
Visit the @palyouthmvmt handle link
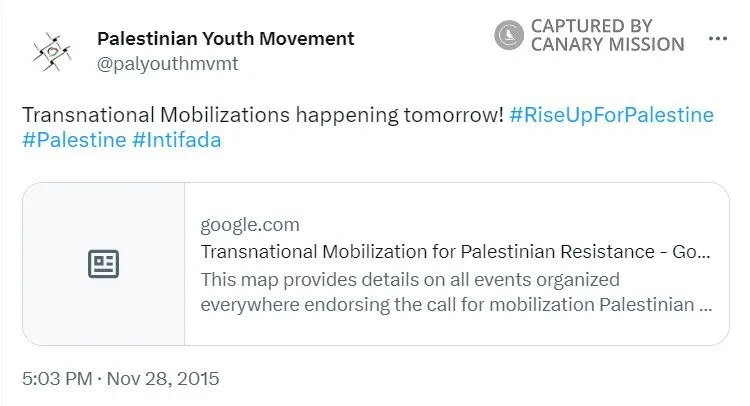pos(168,64)
